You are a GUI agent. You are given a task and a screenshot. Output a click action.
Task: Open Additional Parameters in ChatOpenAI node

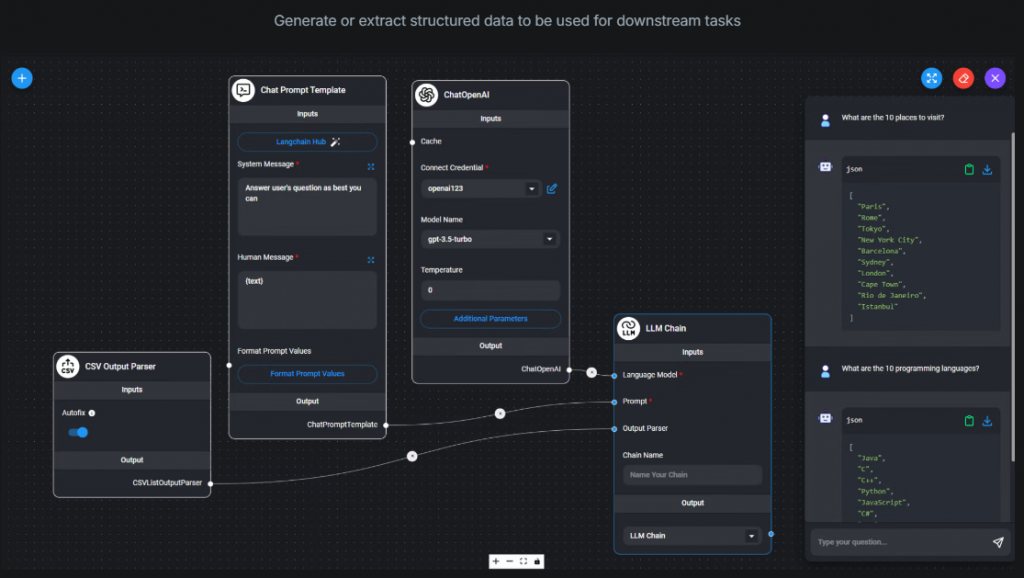tap(490, 318)
